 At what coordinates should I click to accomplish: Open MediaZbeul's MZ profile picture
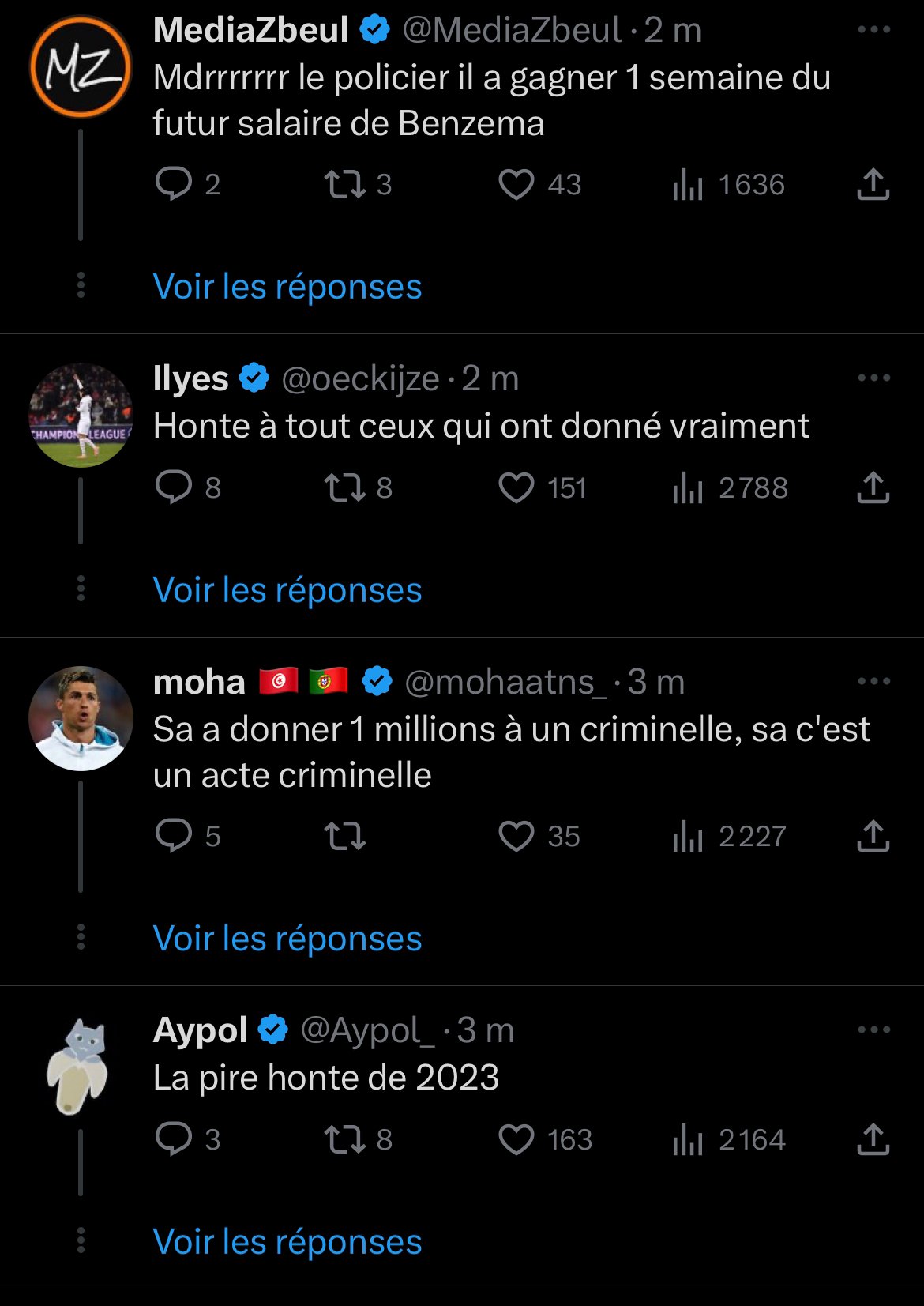(81, 68)
